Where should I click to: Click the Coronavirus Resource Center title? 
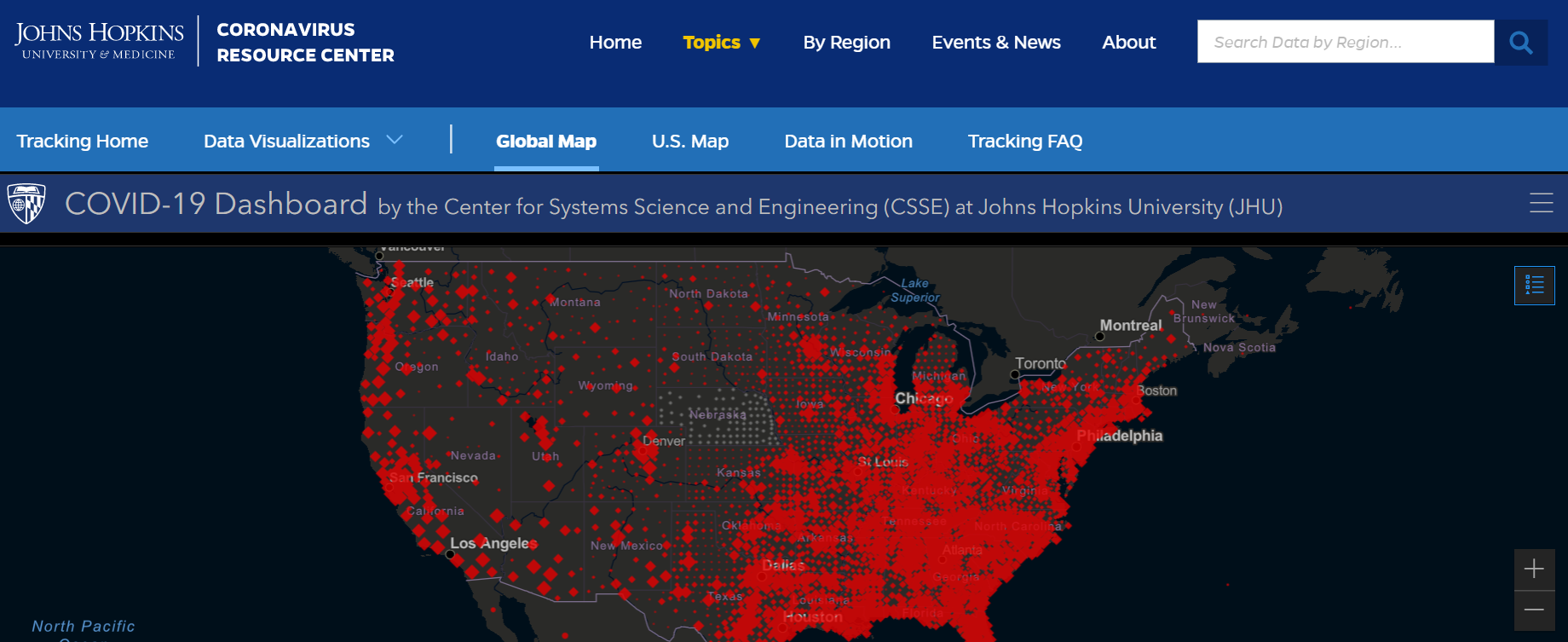(305, 43)
